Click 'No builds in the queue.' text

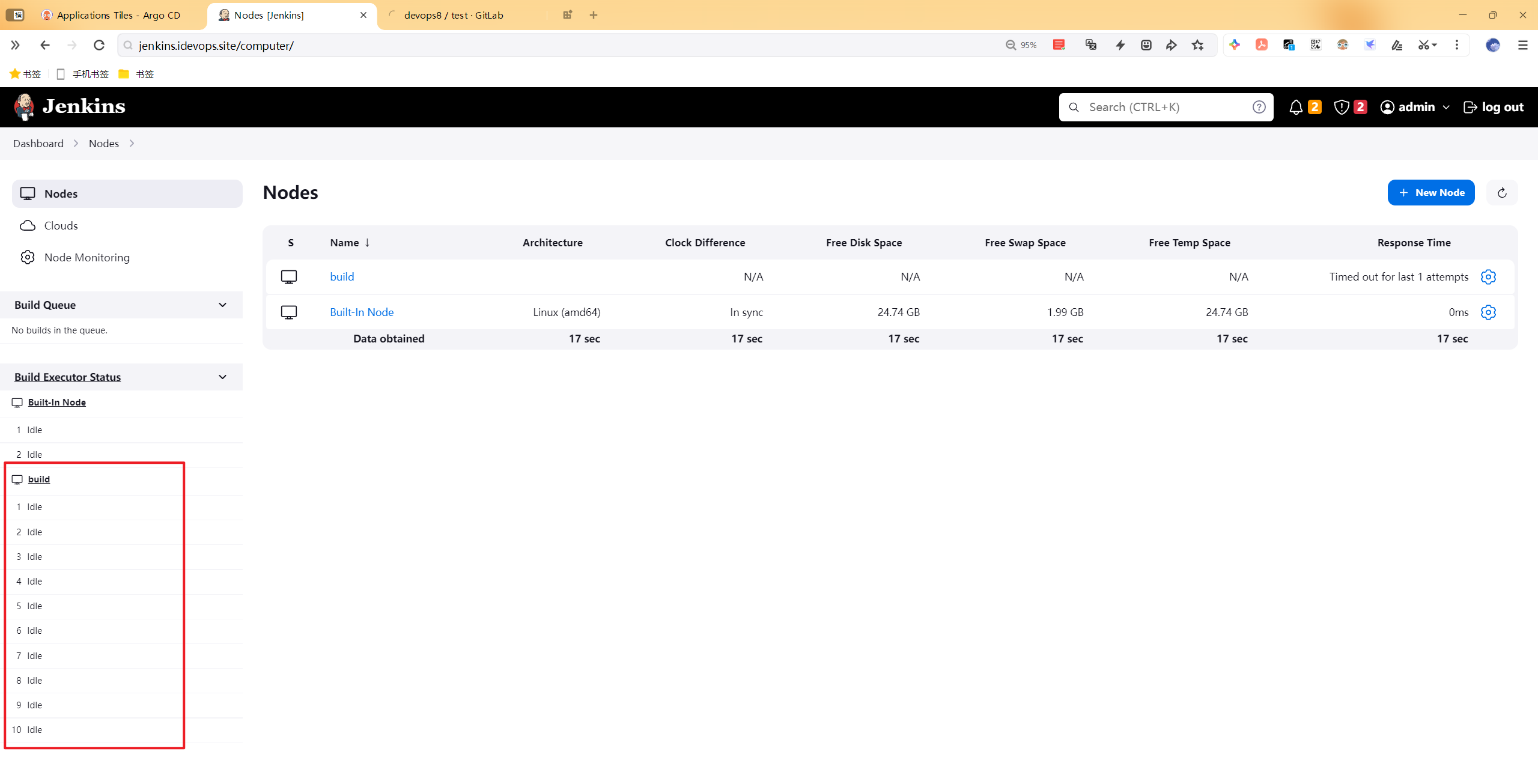pos(59,330)
